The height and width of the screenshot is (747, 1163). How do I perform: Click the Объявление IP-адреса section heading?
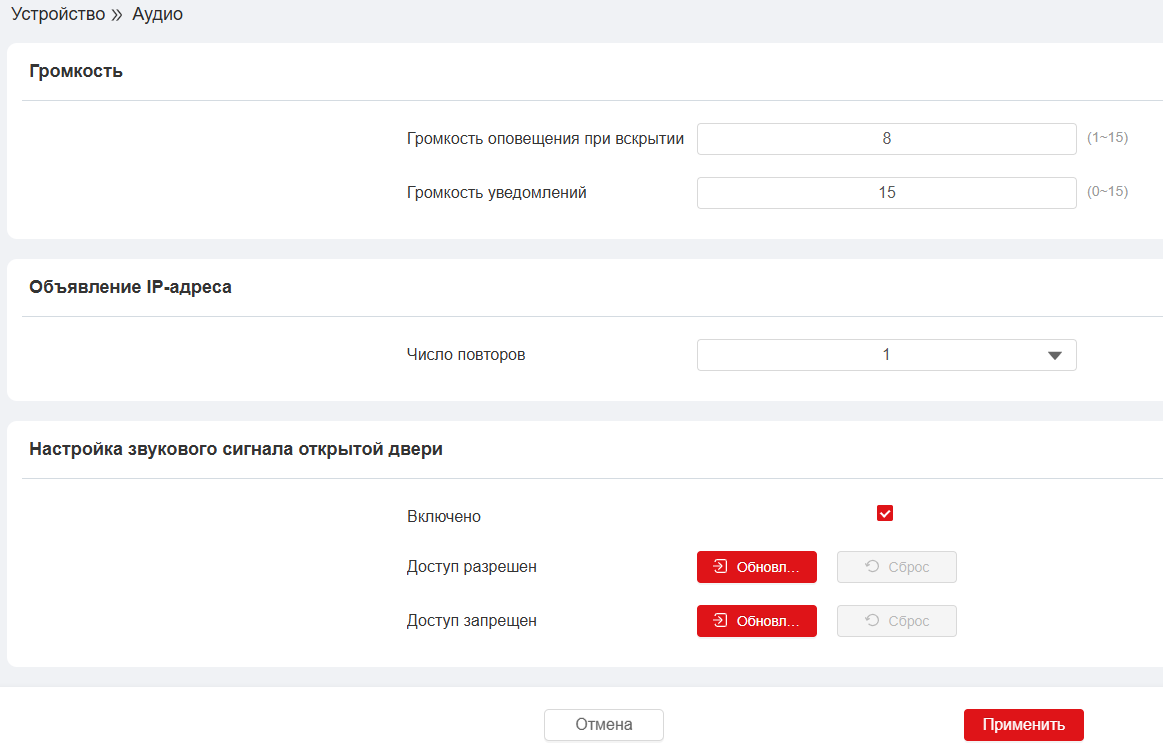(x=131, y=287)
